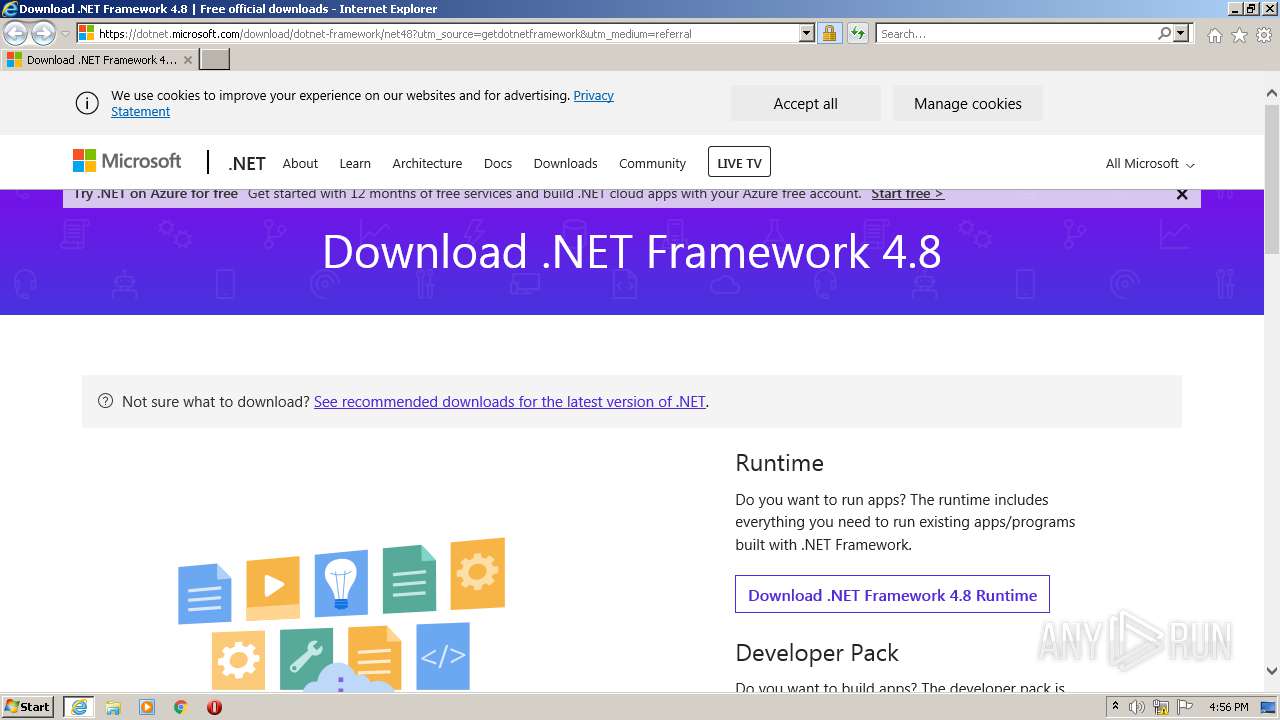Open File Explorer from taskbar
1280x720 pixels.
(113, 707)
